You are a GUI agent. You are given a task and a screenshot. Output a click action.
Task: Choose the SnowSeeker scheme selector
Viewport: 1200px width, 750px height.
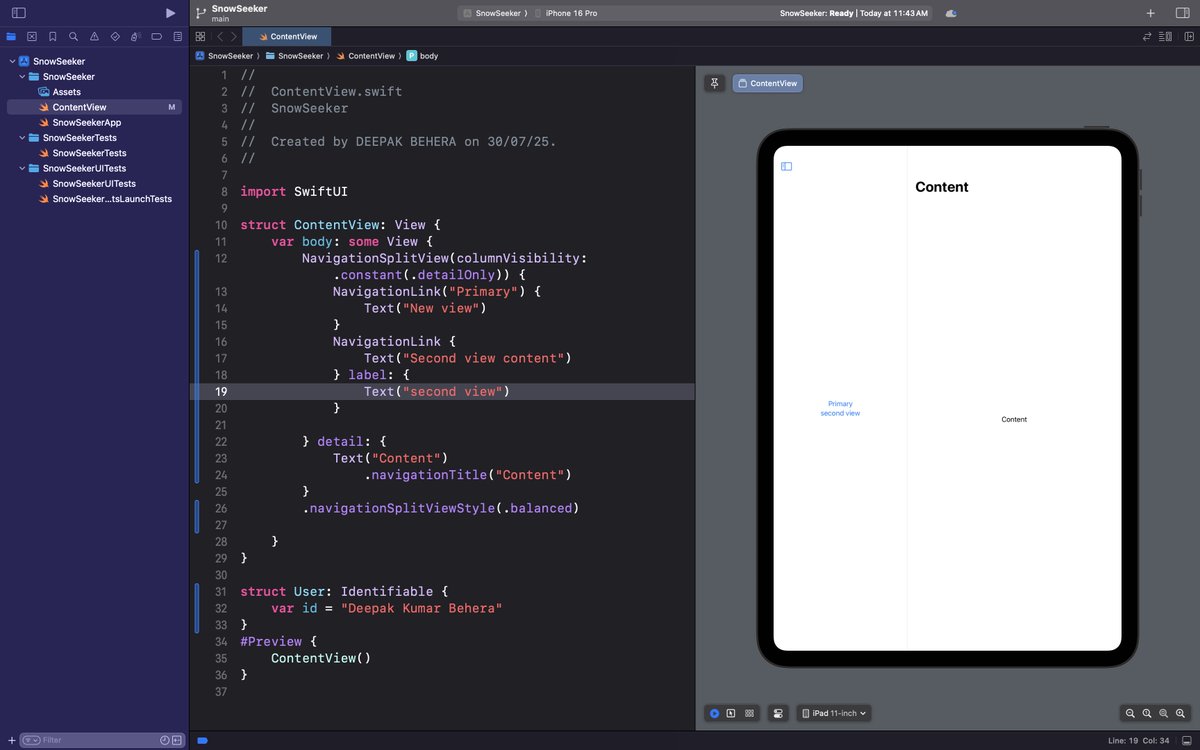pyautogui.click(x=495, y=13)
